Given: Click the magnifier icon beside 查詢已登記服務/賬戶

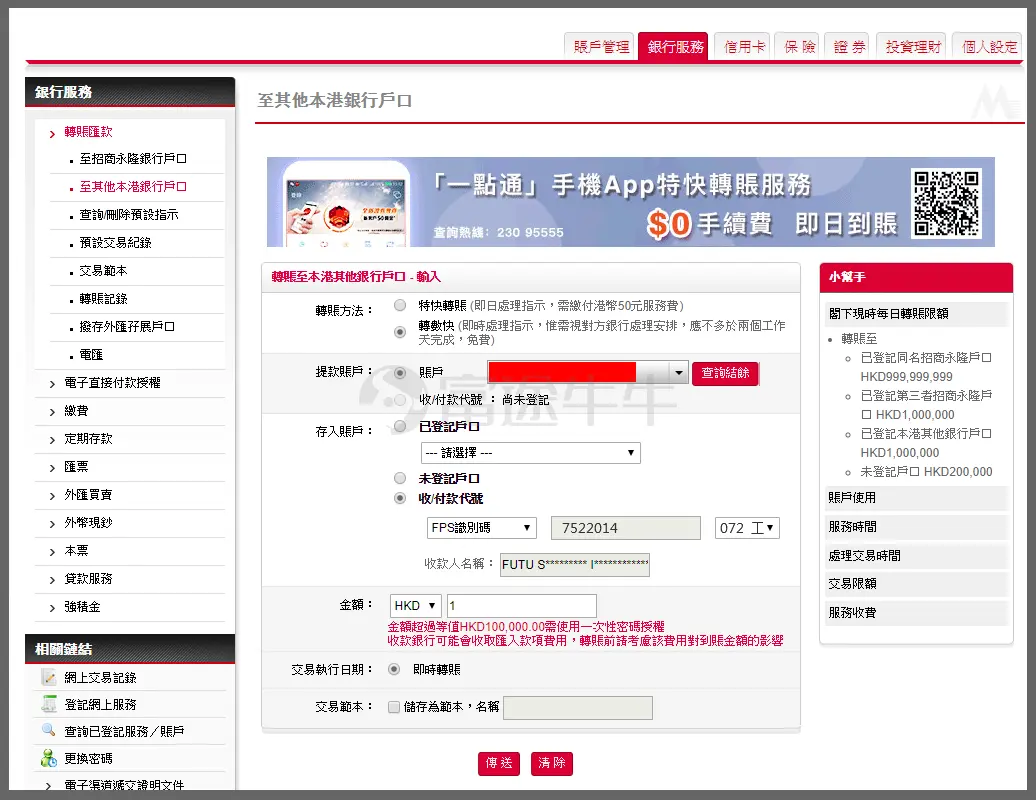Looking at the screenshot, I should 49,731.
